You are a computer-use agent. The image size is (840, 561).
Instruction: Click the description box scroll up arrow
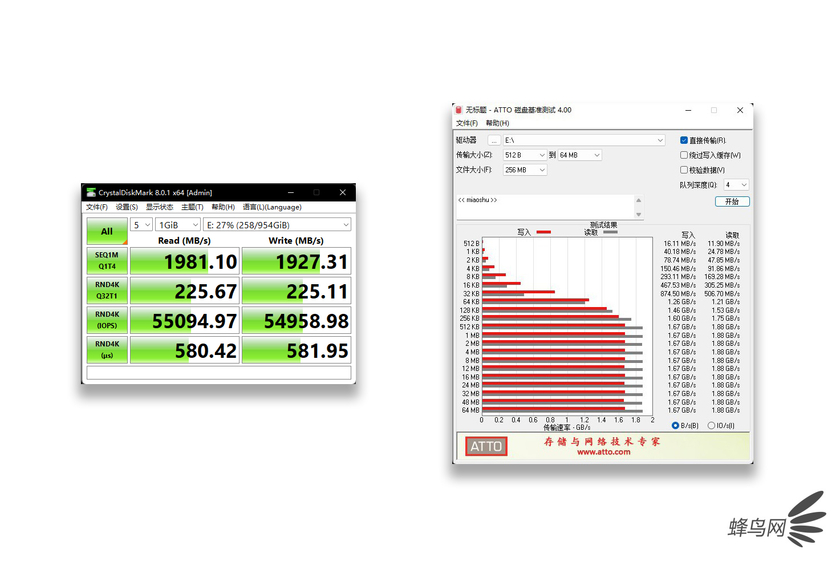tap(639, 200)
